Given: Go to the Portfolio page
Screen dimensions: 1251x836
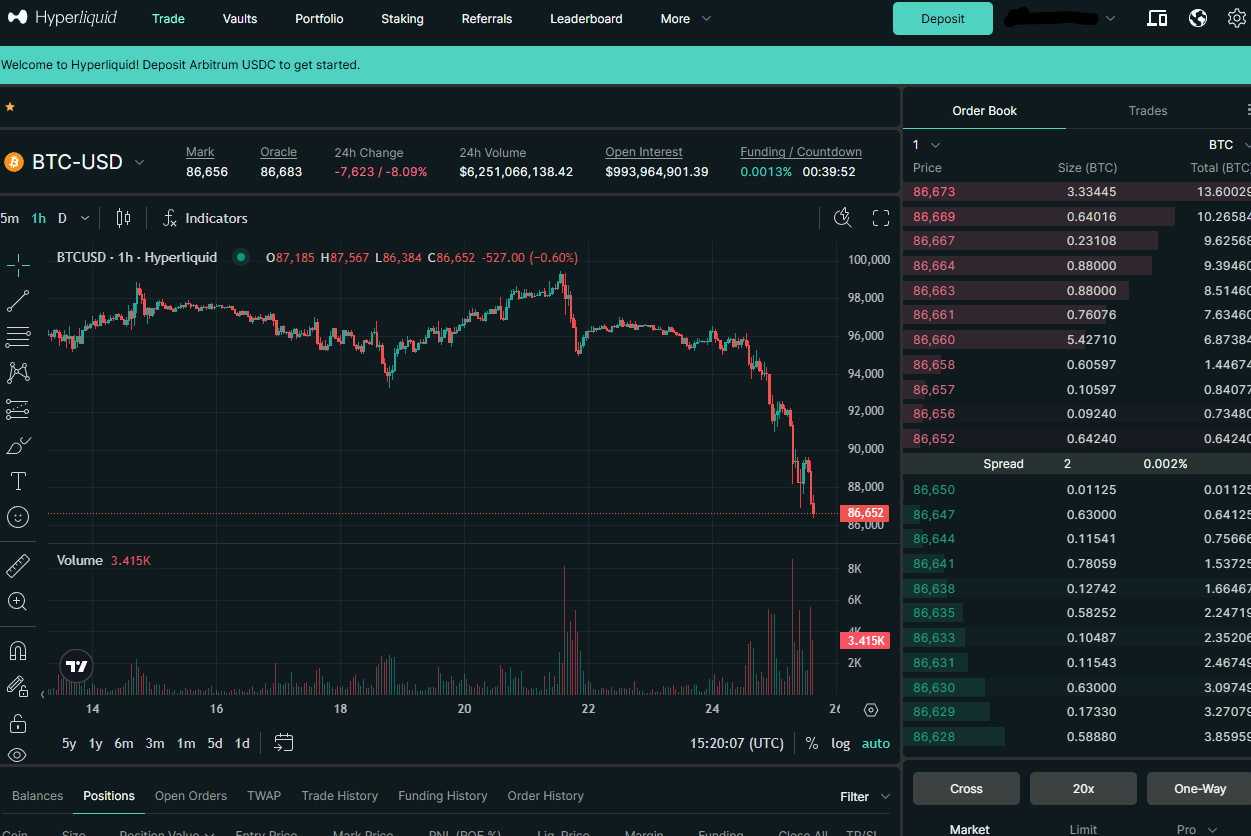Looking at the screenshot, I should pyautogui.click(x=319, y=19).
